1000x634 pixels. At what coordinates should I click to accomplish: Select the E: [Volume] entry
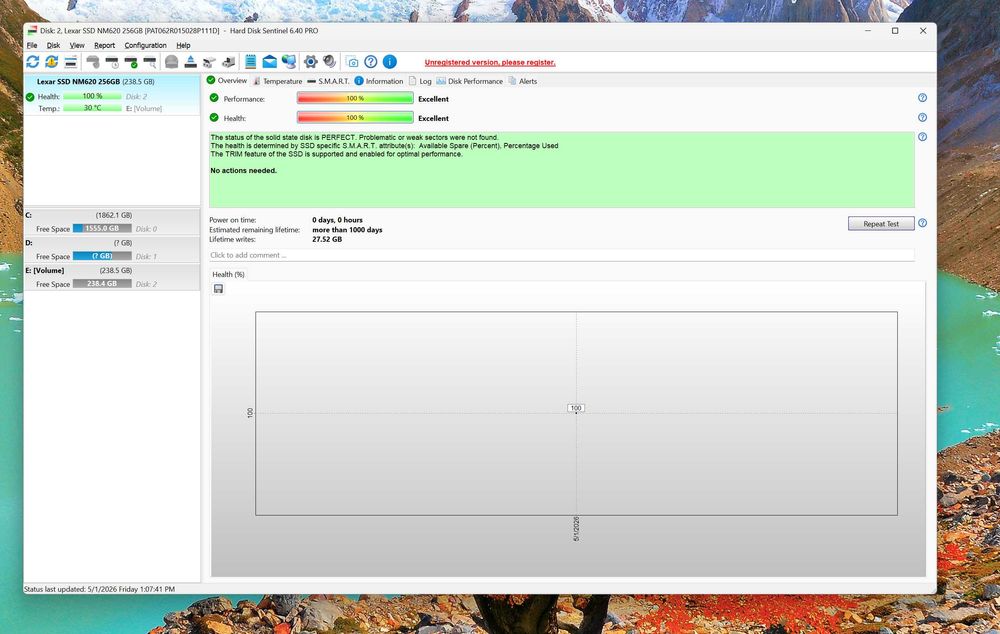click(112, 277)
